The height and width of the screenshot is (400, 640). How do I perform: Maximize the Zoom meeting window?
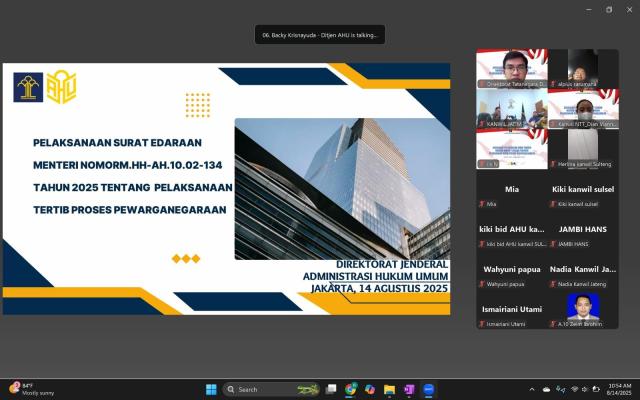coord(607,9)
